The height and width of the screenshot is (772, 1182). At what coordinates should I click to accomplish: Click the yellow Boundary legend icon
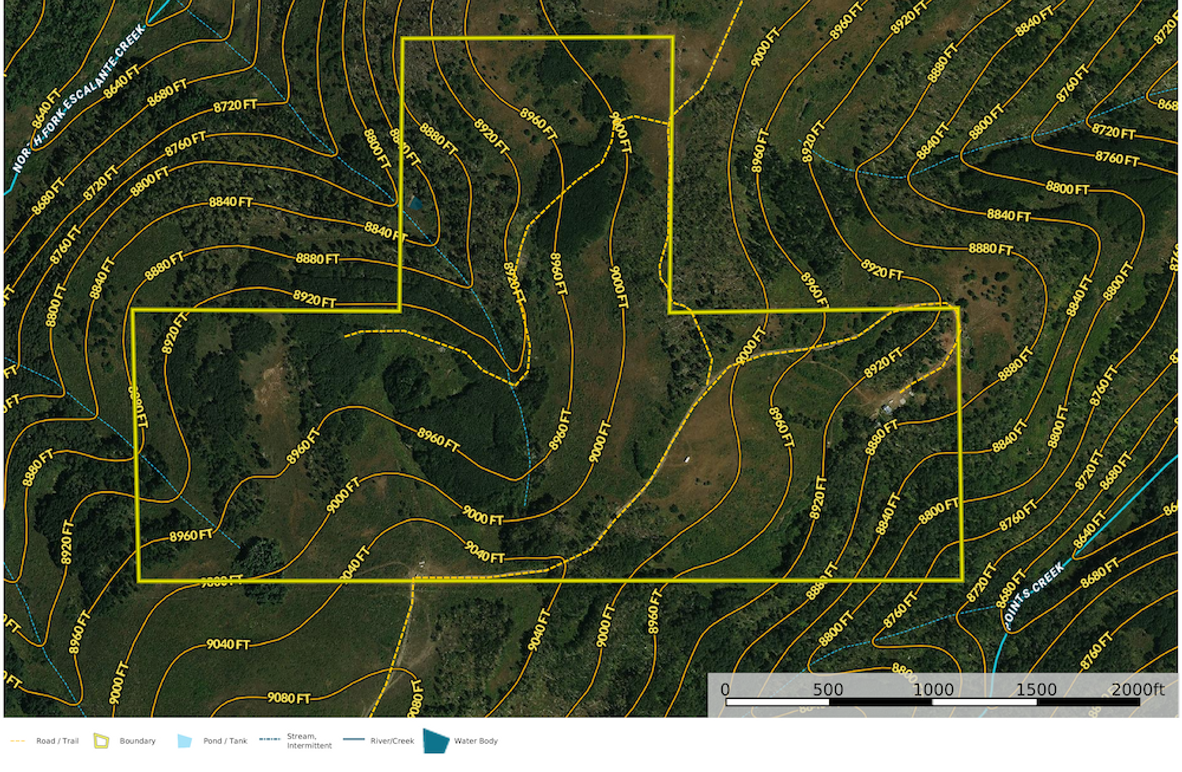click(100, 741)
